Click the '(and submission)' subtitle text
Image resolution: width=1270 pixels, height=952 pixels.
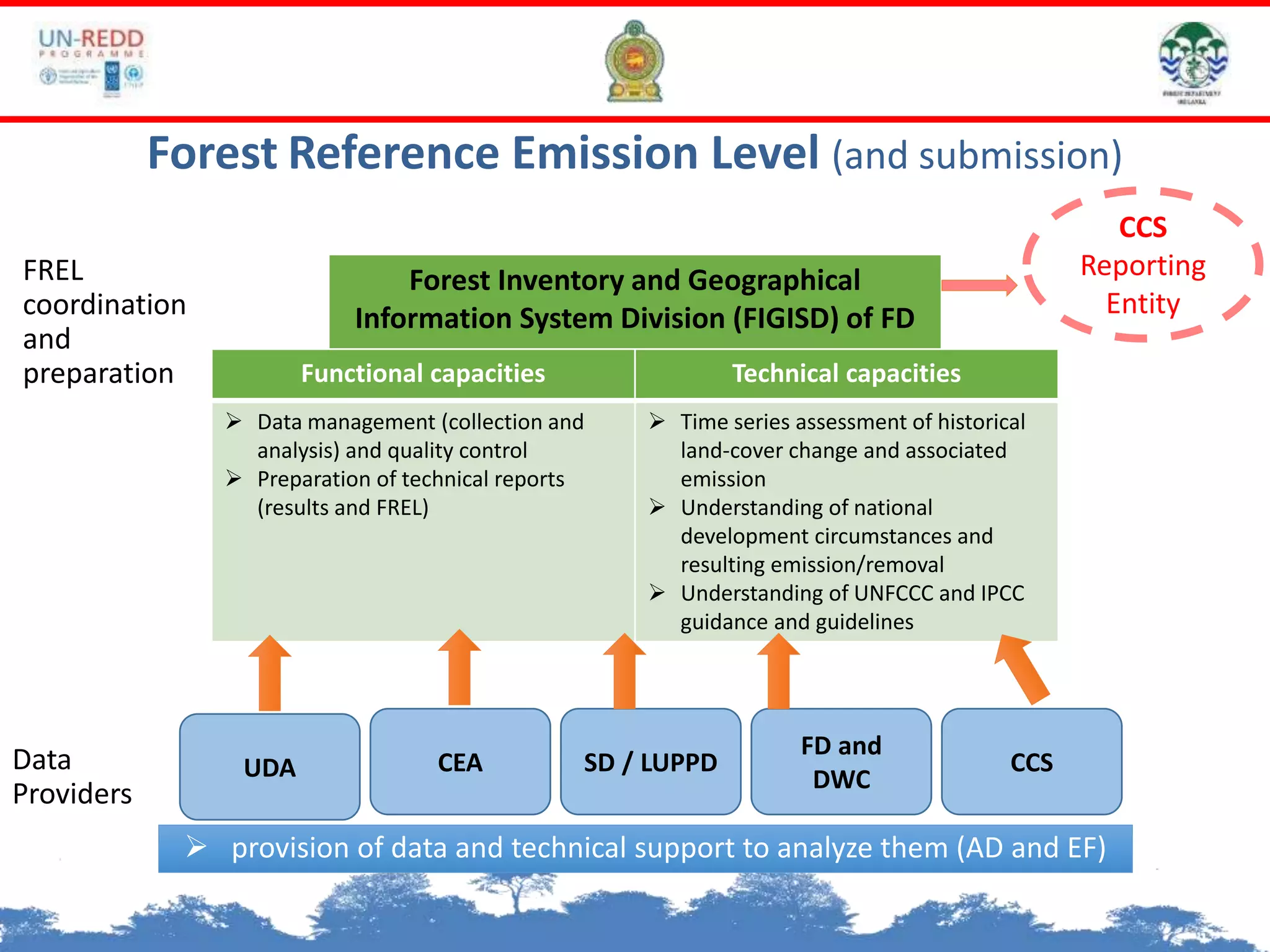coord(977,155)
